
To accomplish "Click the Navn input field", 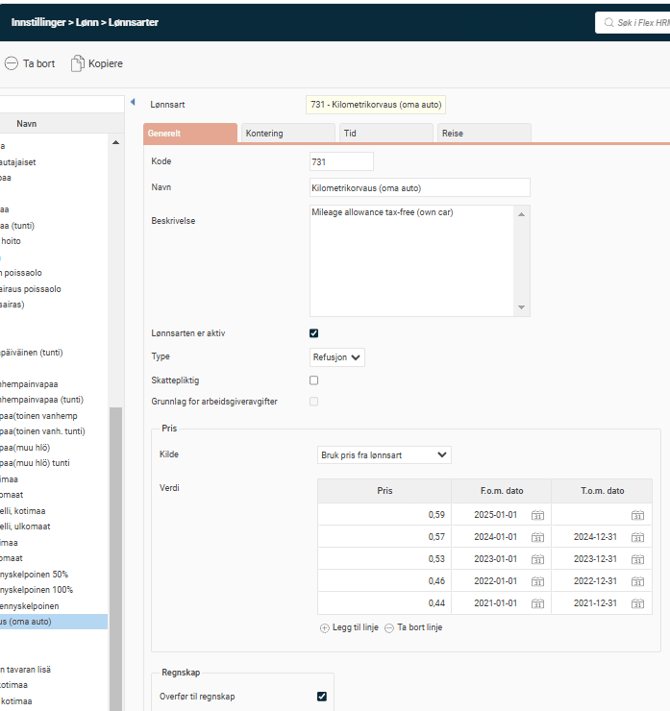I will click(419, 188).
